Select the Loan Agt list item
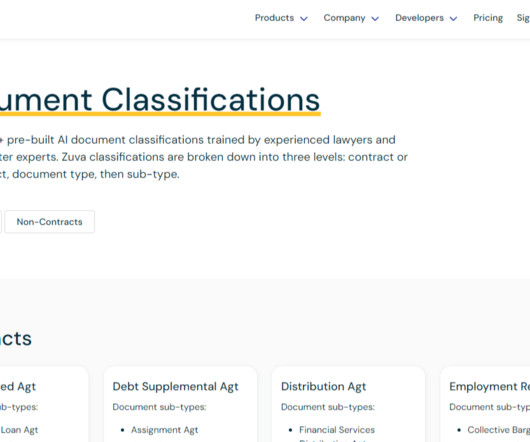530x442 pixels. (19, 430)
